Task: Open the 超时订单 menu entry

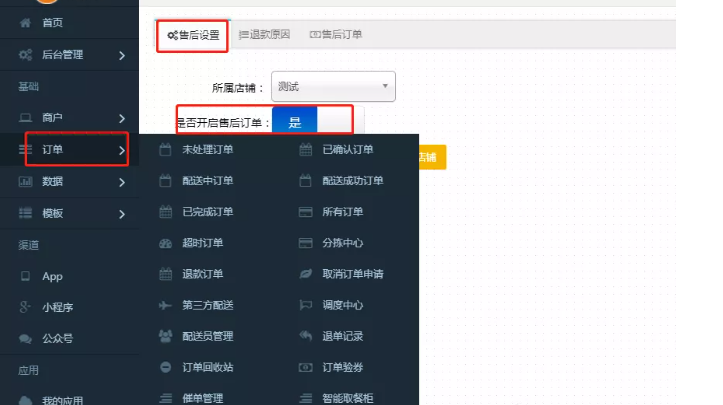Action: (202, 243)
